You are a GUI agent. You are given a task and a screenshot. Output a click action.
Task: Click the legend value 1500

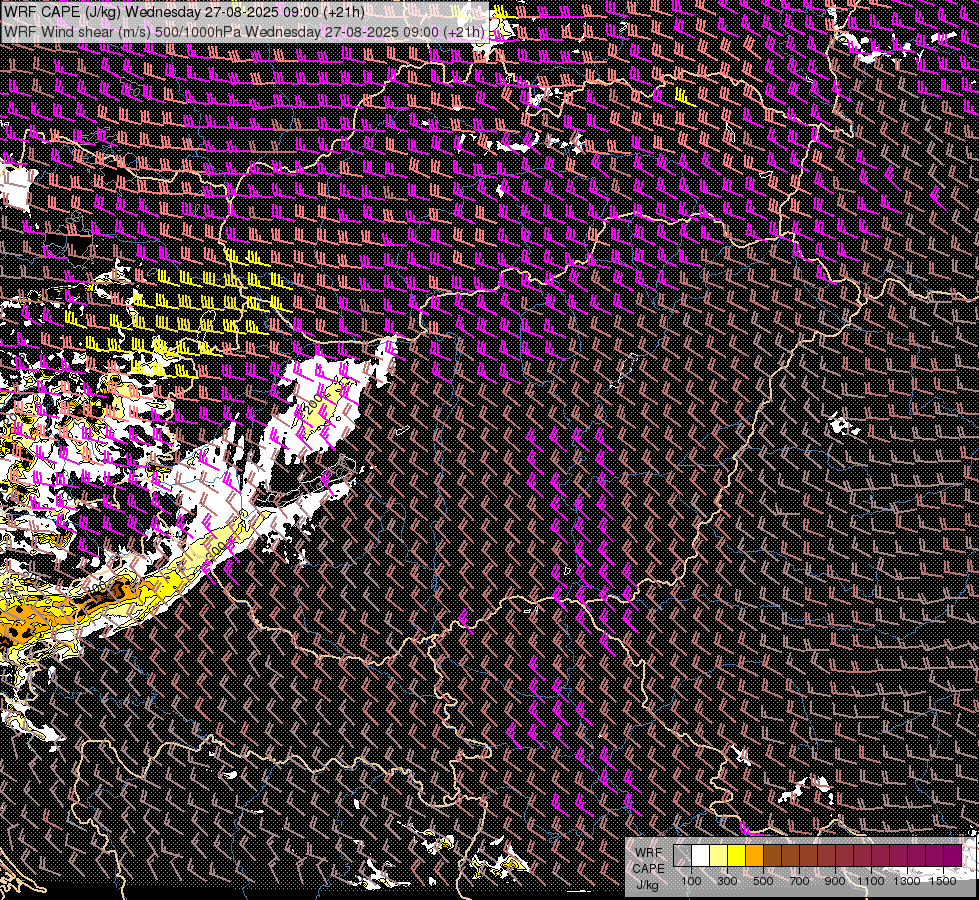943,881
